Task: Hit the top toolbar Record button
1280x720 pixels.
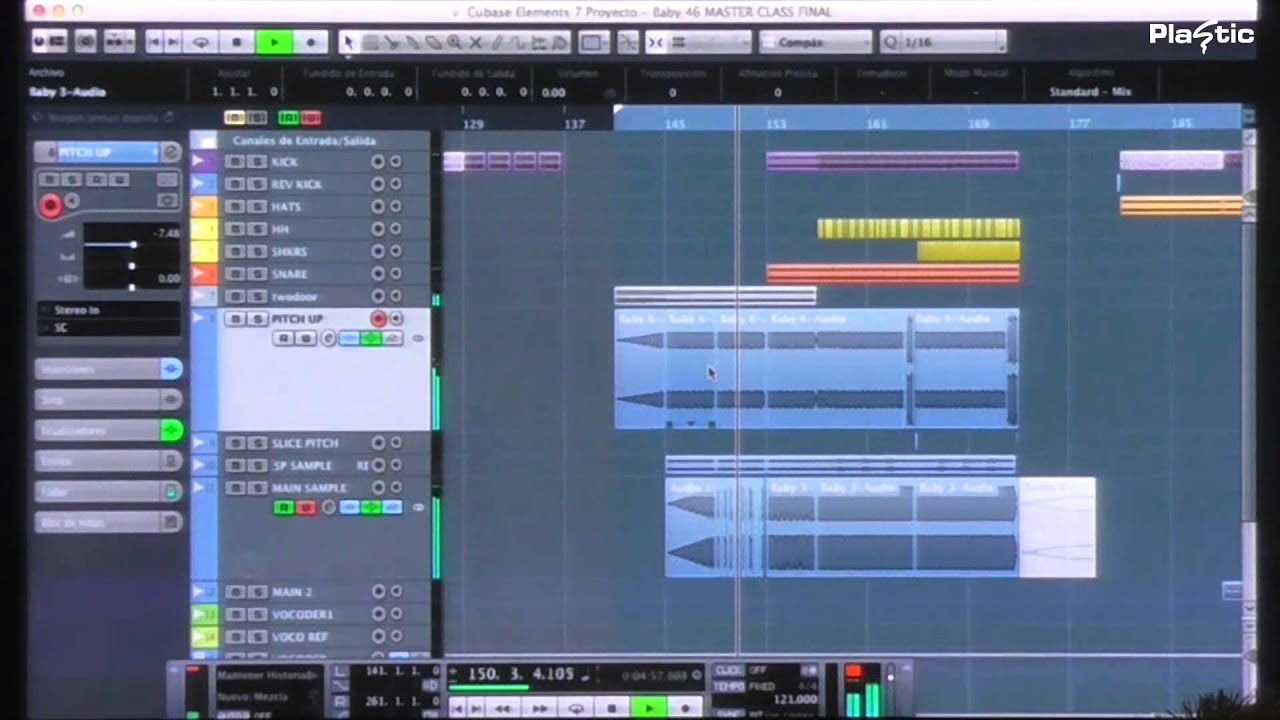Action: [310, 42]
